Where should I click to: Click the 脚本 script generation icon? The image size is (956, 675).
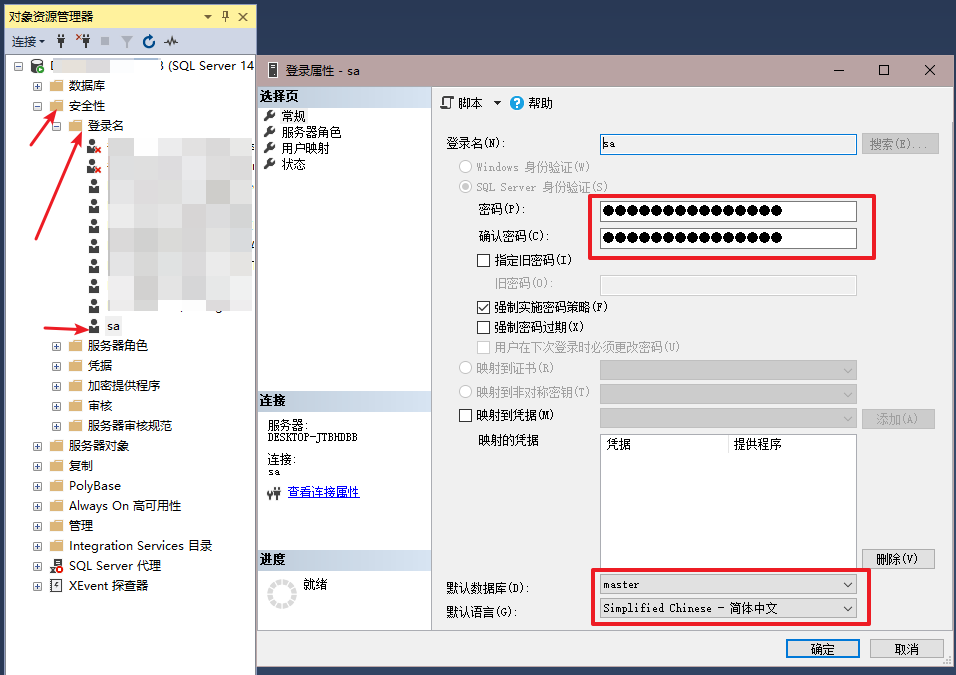click(446, 101)
